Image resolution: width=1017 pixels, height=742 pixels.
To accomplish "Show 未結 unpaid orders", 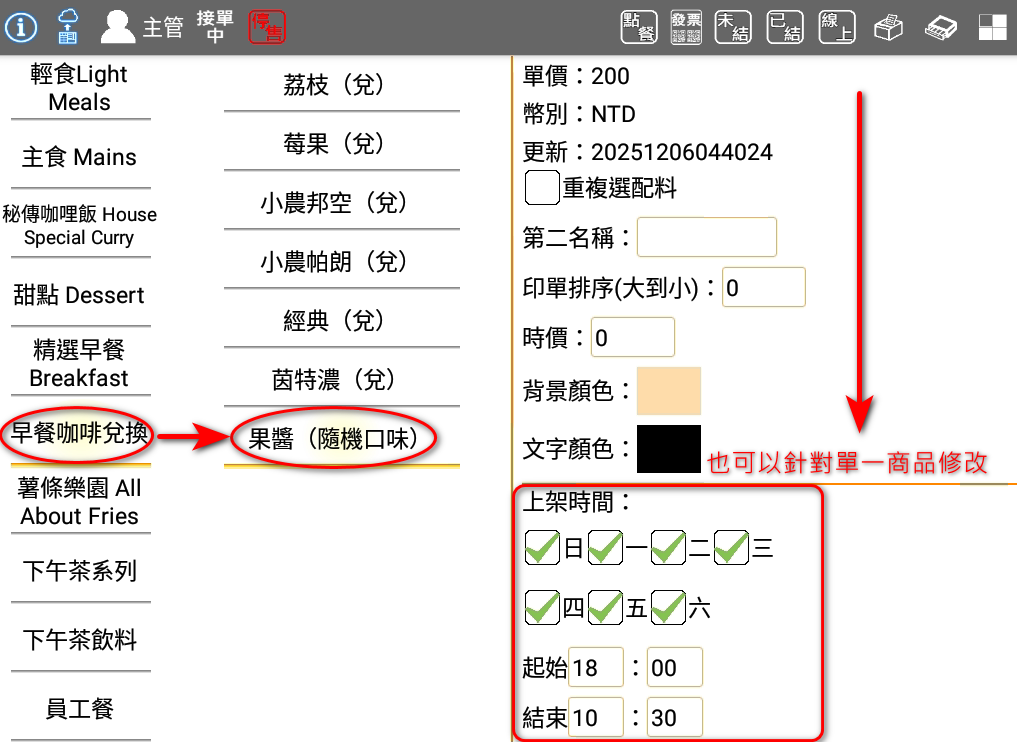I will 733,27.
